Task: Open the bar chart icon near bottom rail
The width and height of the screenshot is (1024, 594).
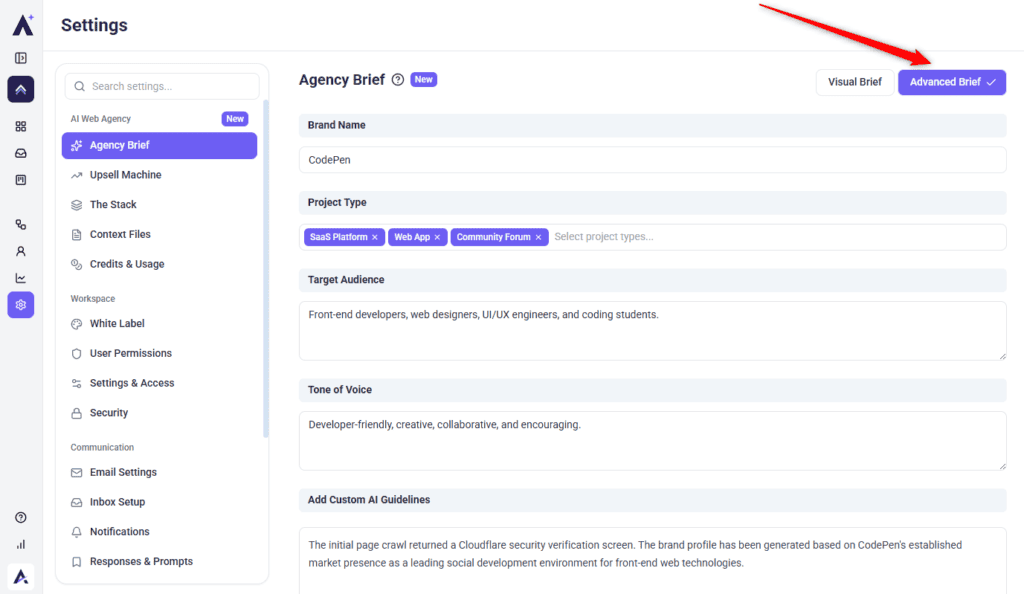Action: click(21, 544)
